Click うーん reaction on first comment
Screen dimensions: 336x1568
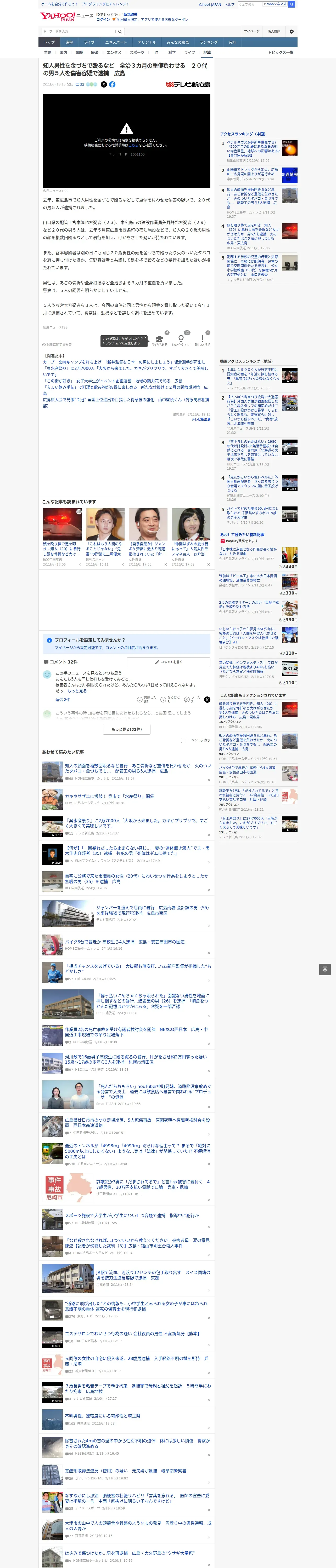coord(193,699)
